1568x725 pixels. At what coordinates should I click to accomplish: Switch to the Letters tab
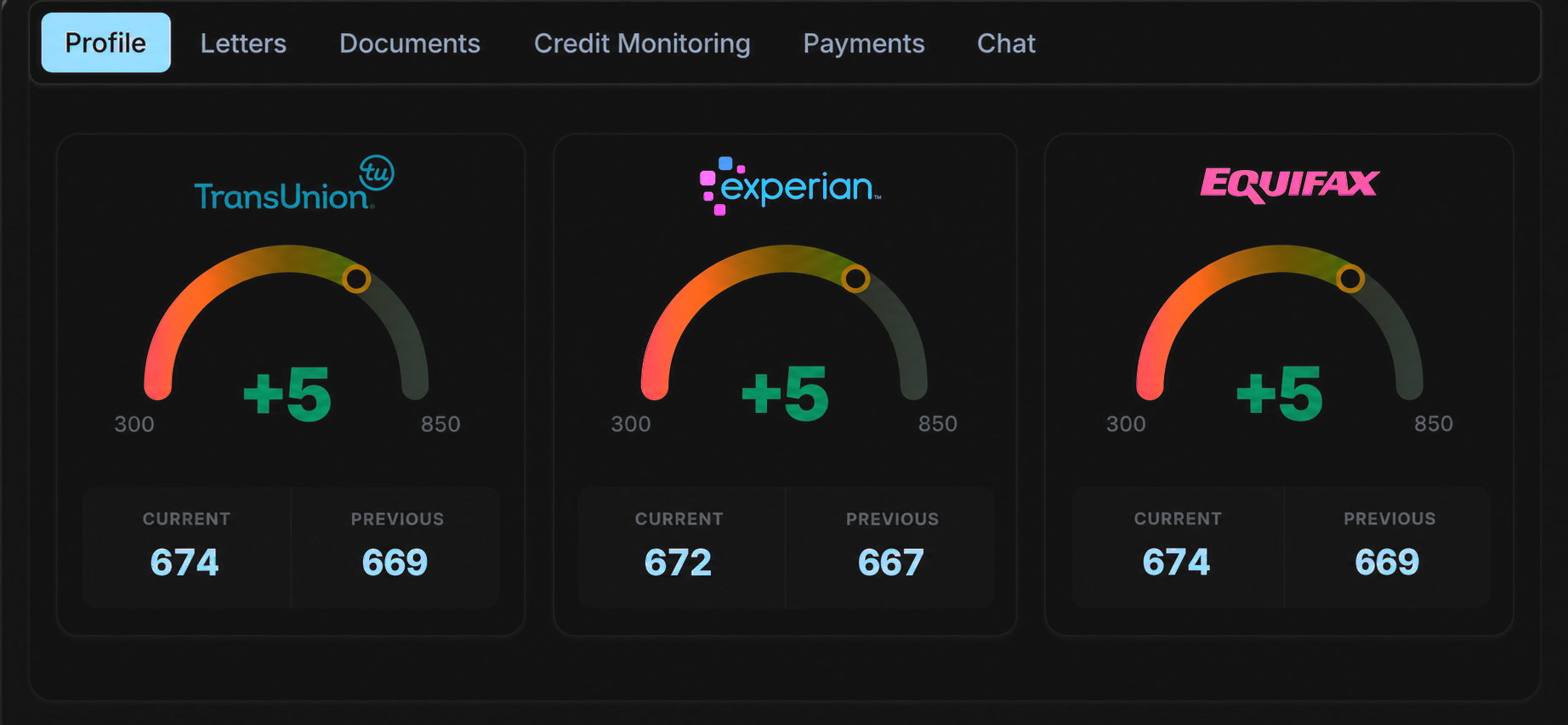coord(243,43)
